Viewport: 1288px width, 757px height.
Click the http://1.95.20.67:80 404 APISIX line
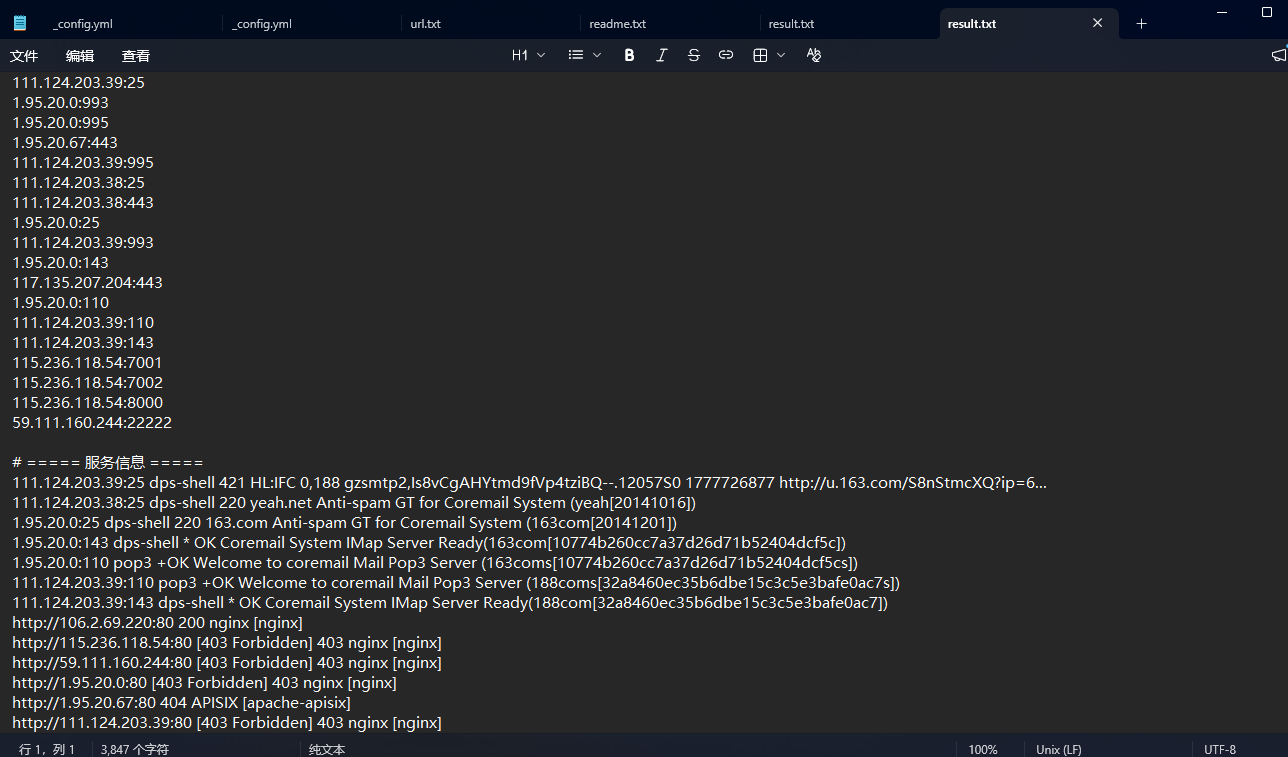tap(181, 703)
